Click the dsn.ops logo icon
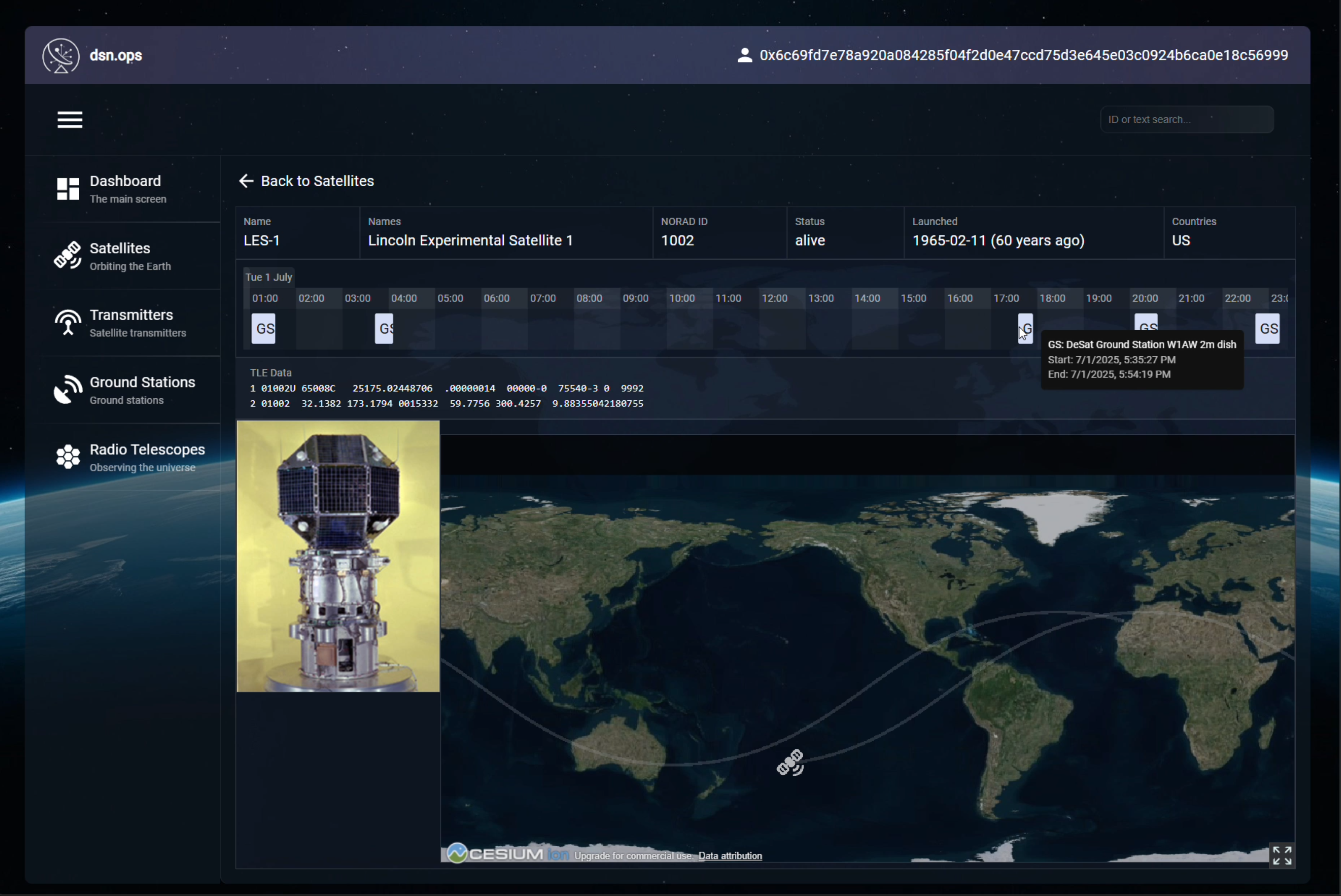1341x896 pixels. (x=61, y=56)
